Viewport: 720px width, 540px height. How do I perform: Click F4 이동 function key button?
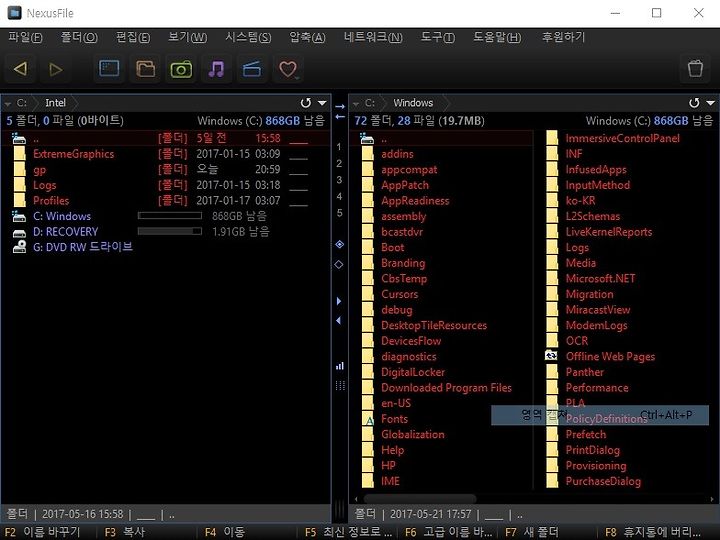click(225, 532)
